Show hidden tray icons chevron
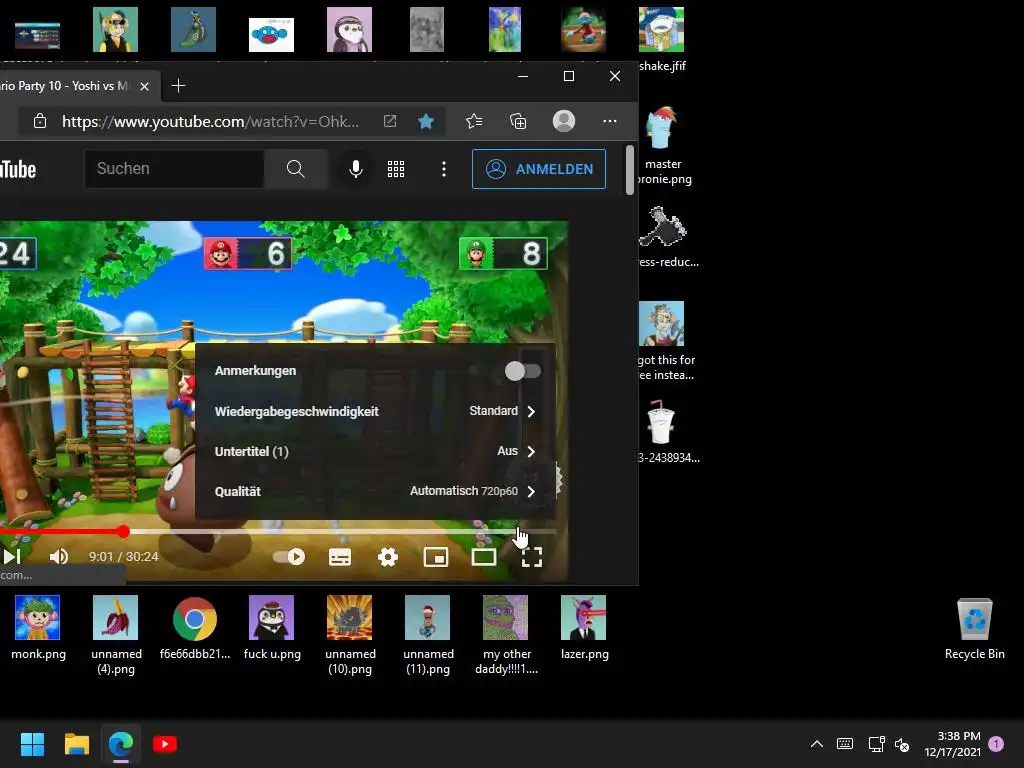1024x768 pixels. click(x=816, y=744)
